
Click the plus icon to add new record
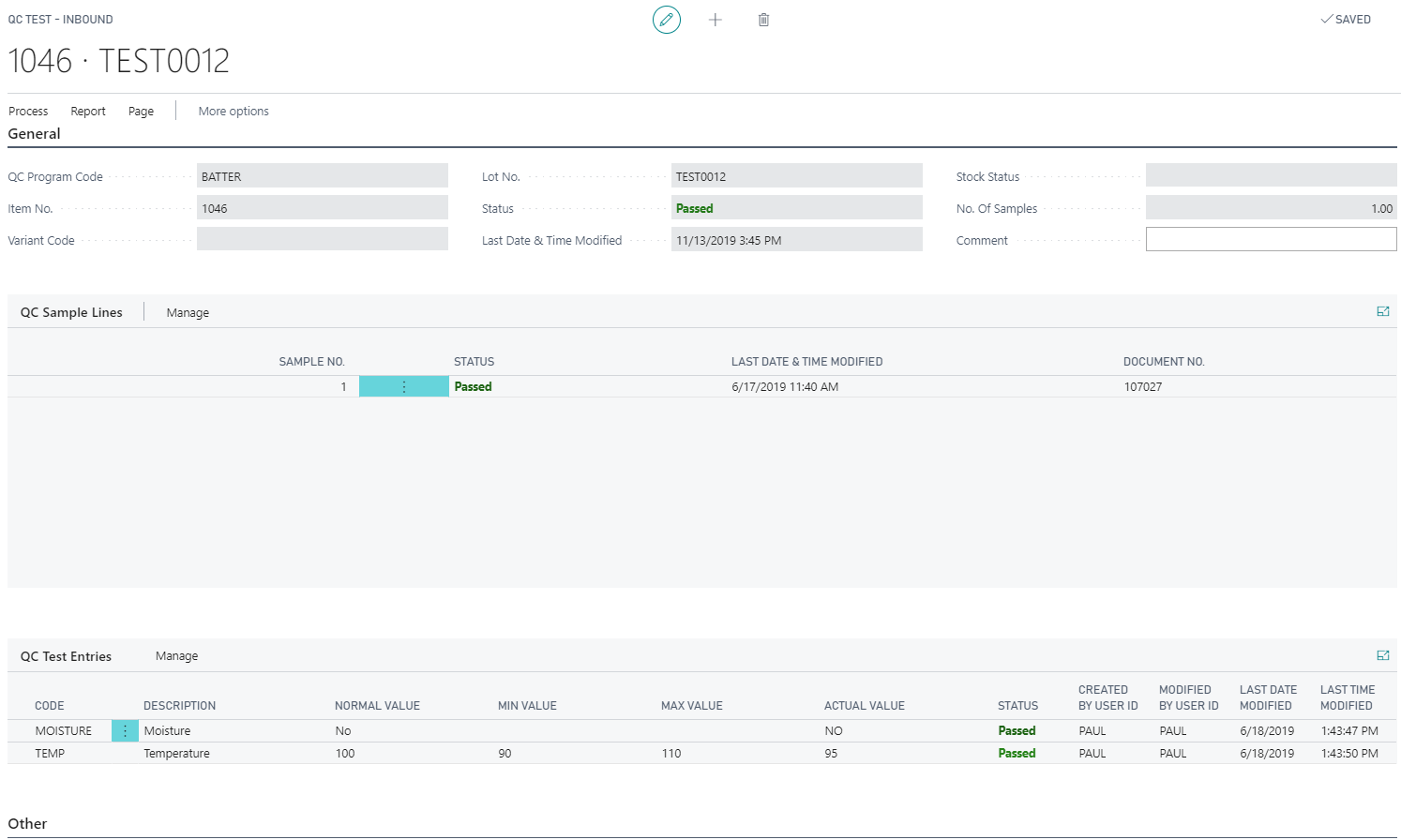point(716,20)
